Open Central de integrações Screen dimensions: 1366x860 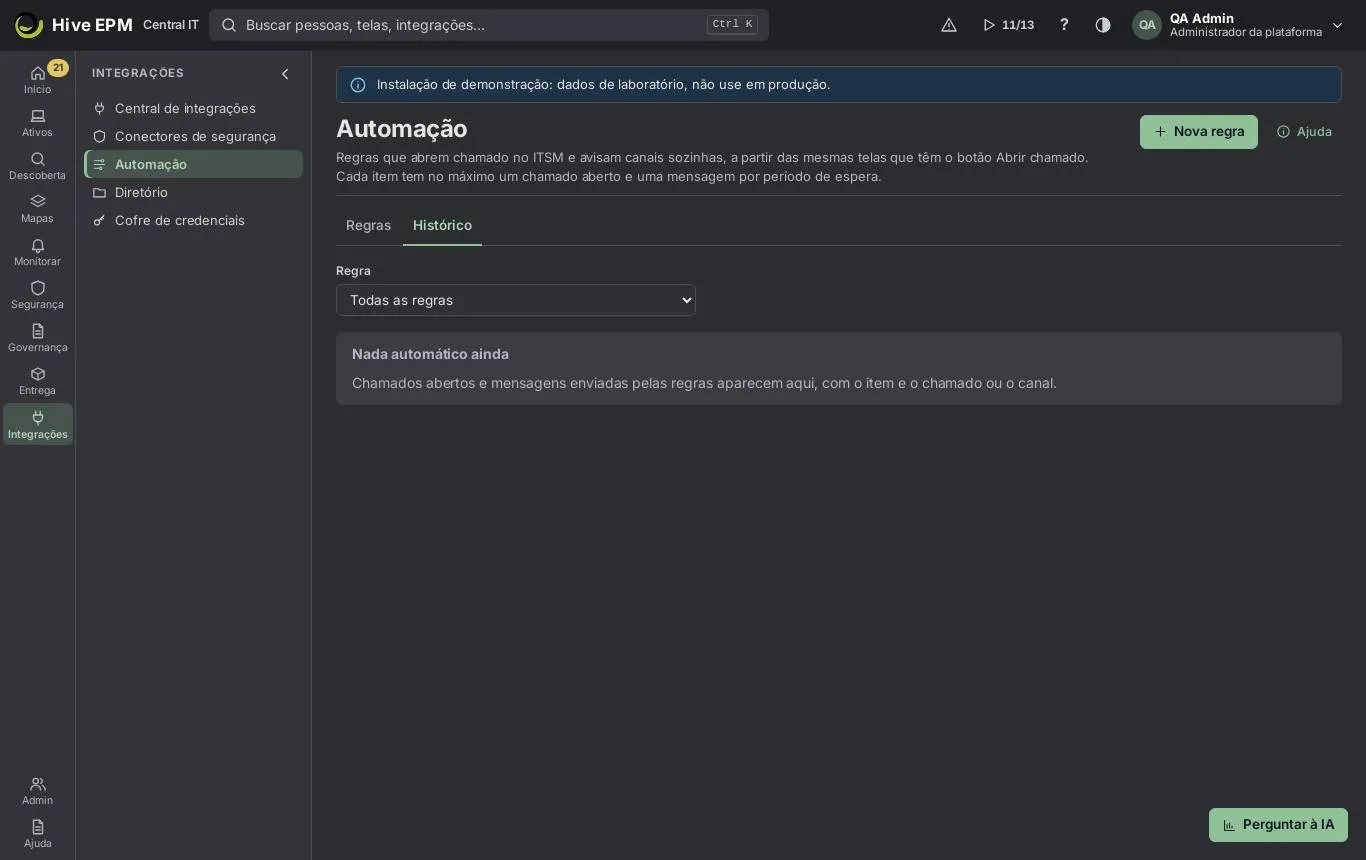(193, 108)
